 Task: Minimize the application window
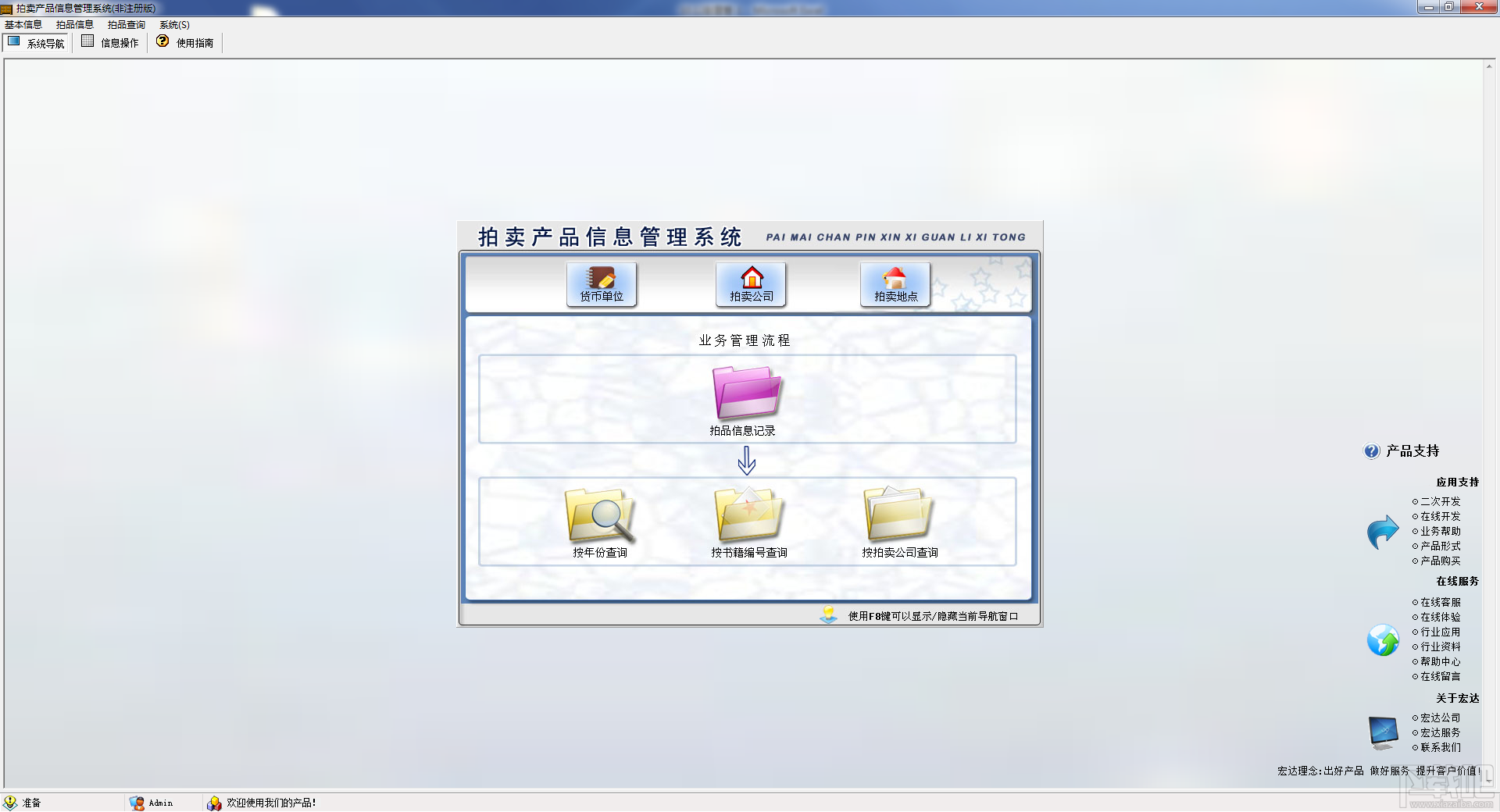[1428, 7]
